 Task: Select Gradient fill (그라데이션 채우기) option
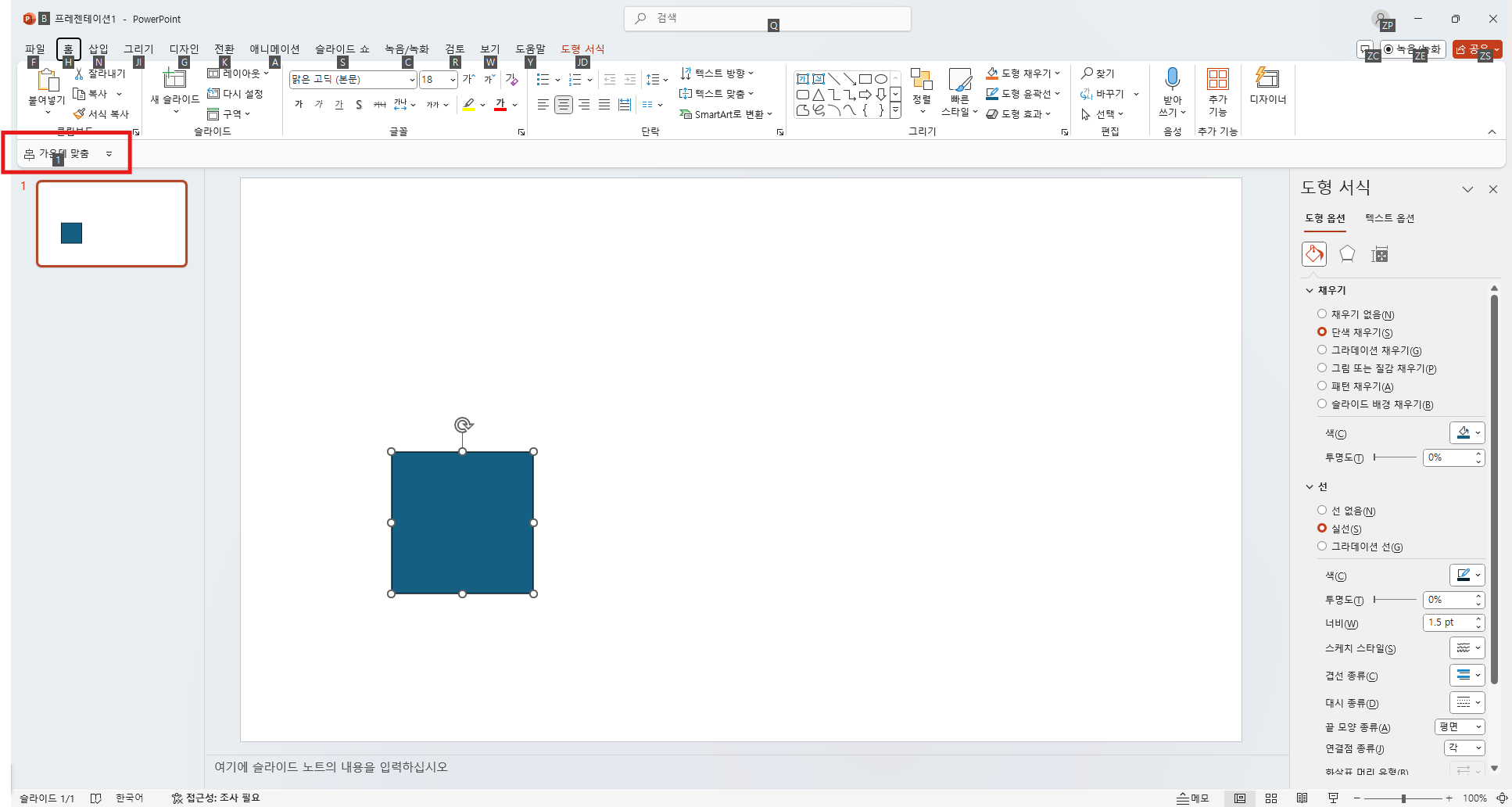coord(1322,350)
